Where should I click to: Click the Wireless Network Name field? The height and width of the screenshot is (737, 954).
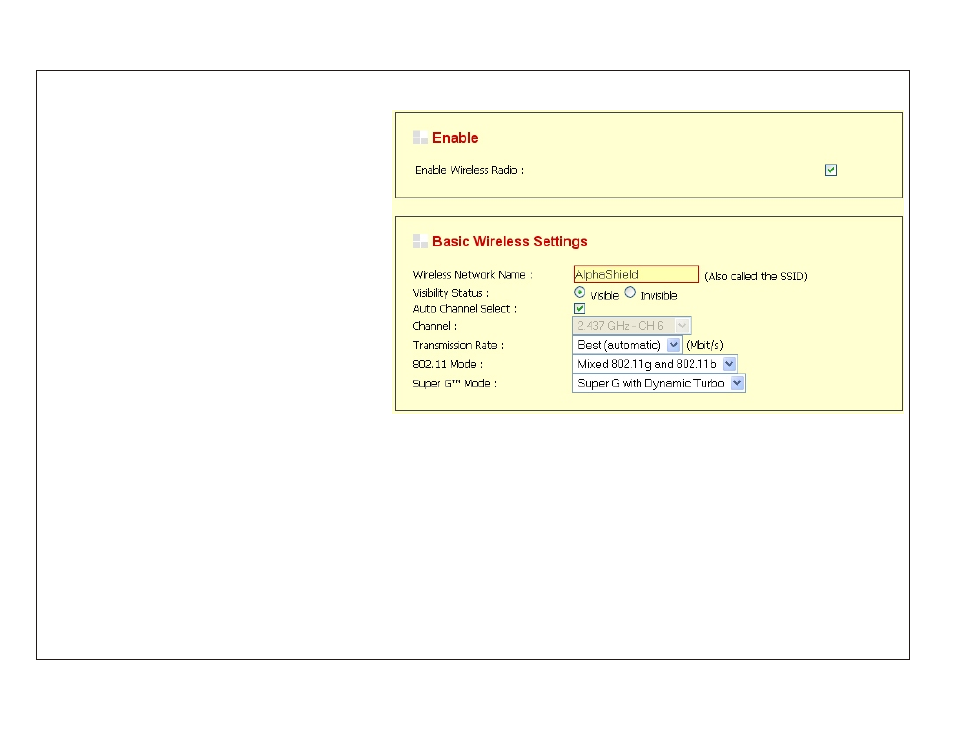636,274
